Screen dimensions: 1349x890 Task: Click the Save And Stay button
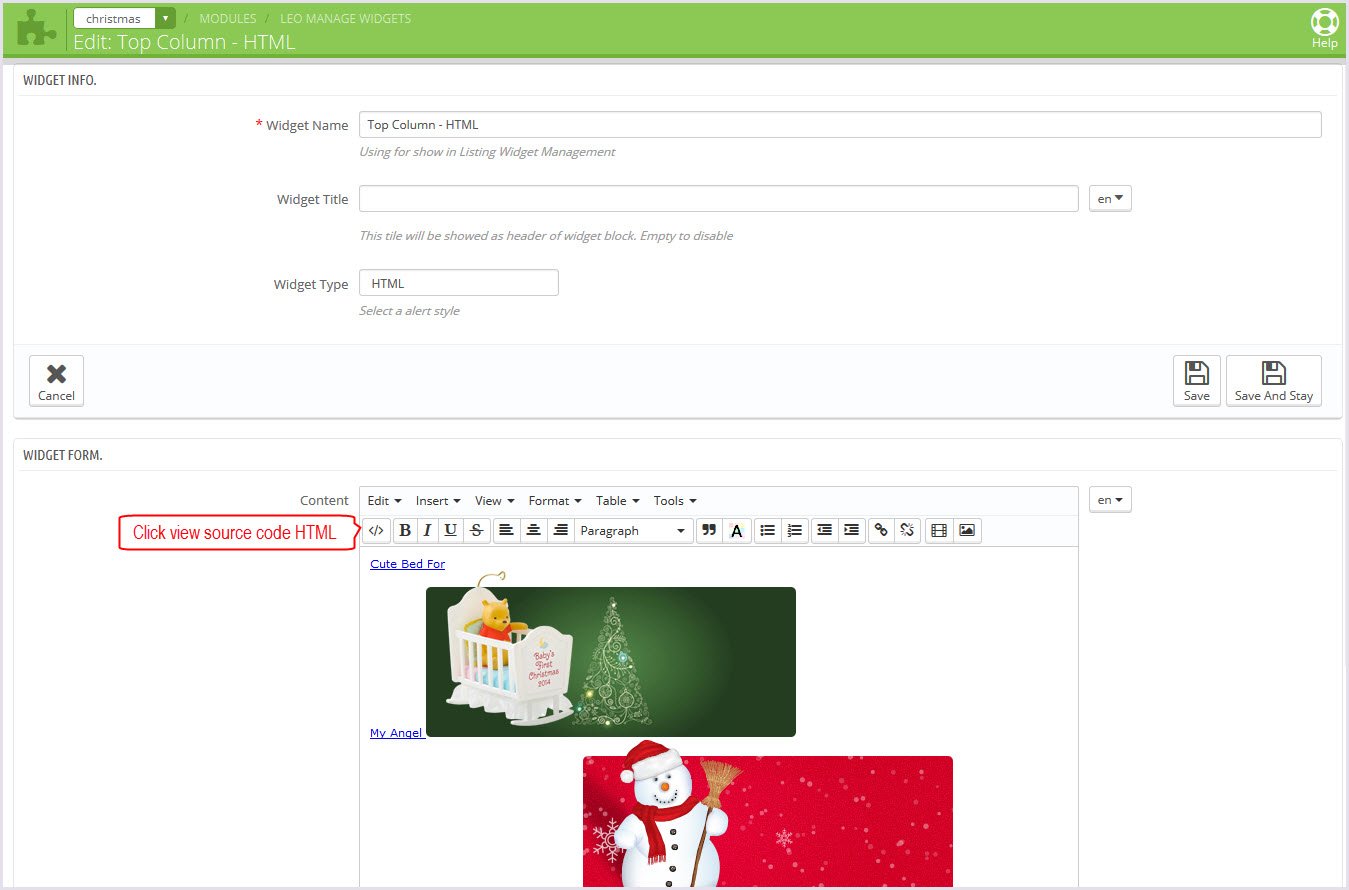click(1274, 381)
